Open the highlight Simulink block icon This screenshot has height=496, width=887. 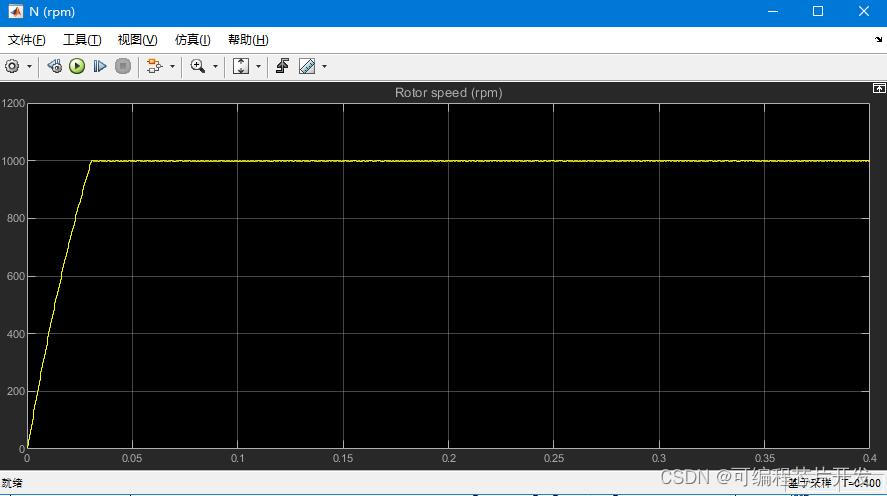pyautogui.click(x=154, y=67)
